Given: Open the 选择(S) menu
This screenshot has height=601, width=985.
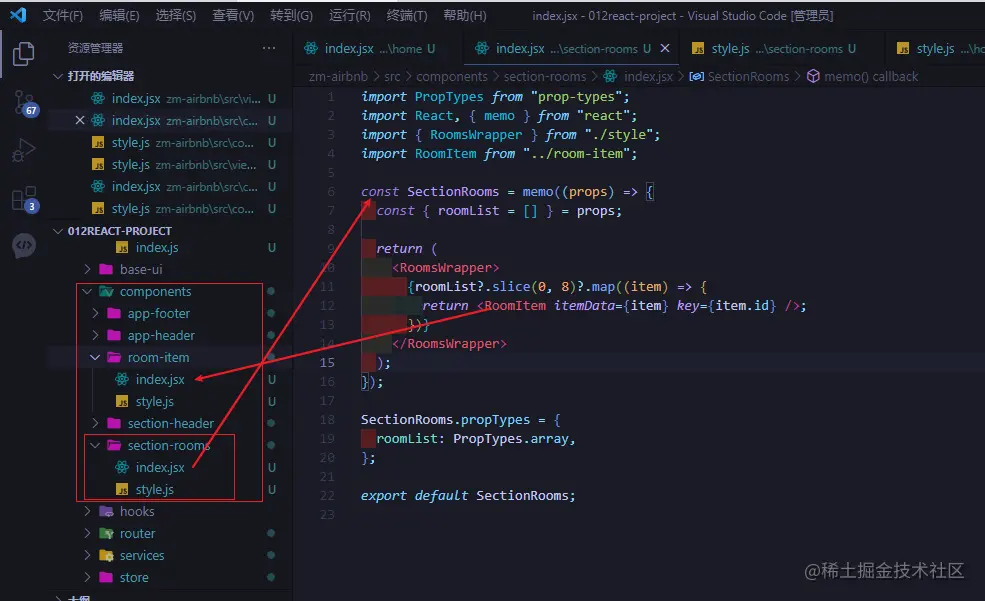Looking at the screenshot, I should (x=175, y=15).
